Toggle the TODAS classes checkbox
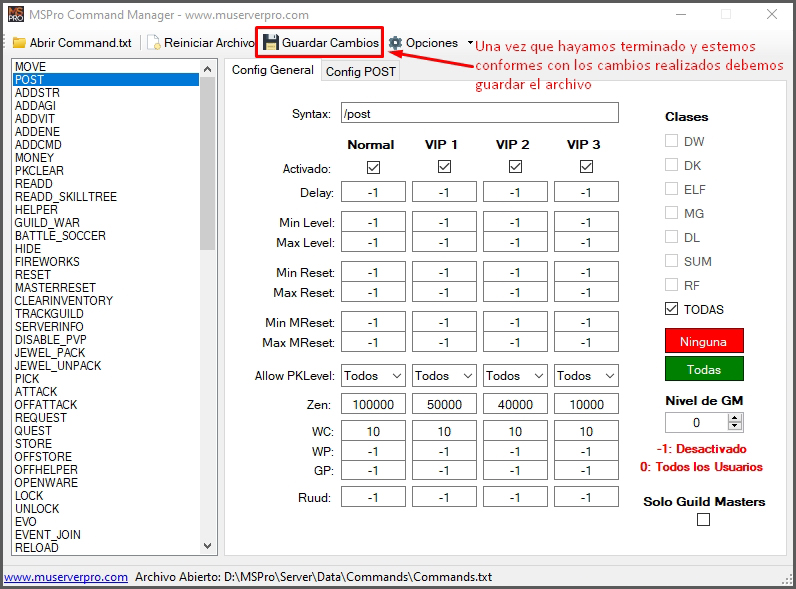The width and height of the screenshot is (796, 589). tap(672, 309)
